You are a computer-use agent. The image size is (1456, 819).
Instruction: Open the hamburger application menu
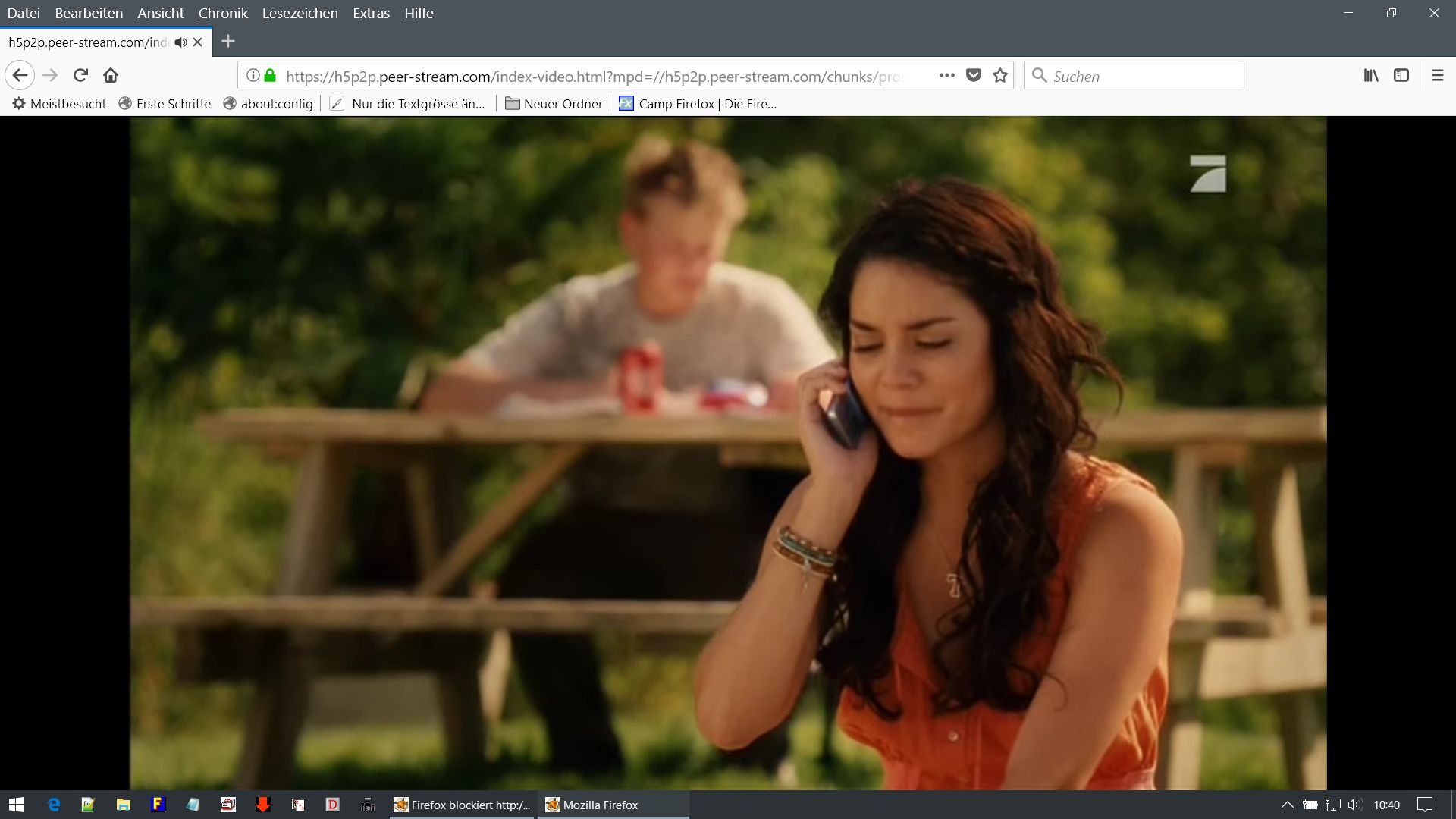[x=1437, y=75]
